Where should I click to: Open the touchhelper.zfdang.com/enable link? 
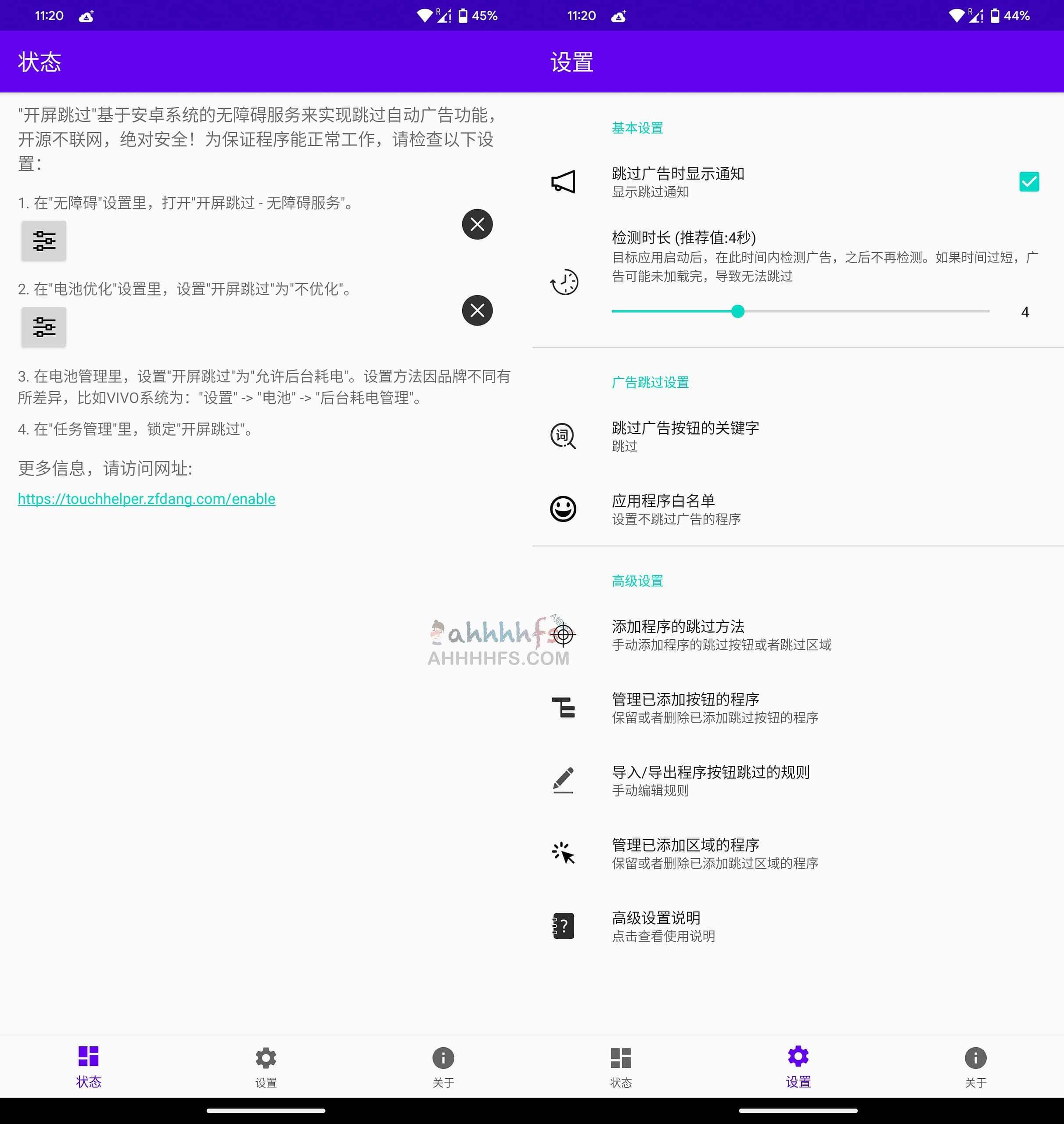[x=146, y=499]
